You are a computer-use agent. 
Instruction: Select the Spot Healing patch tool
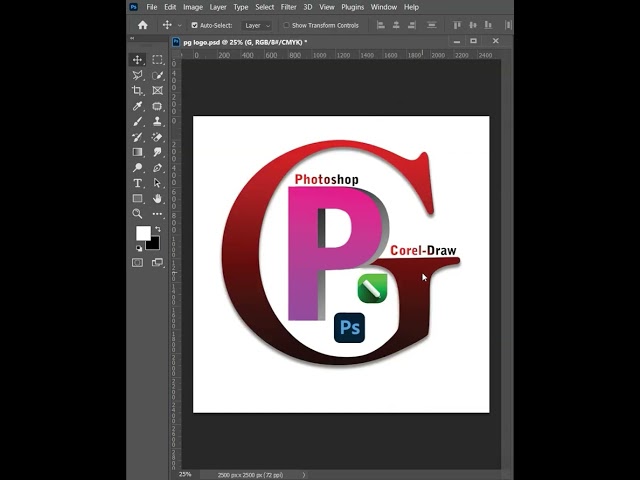pyautogui.click(x=157, y=106)
